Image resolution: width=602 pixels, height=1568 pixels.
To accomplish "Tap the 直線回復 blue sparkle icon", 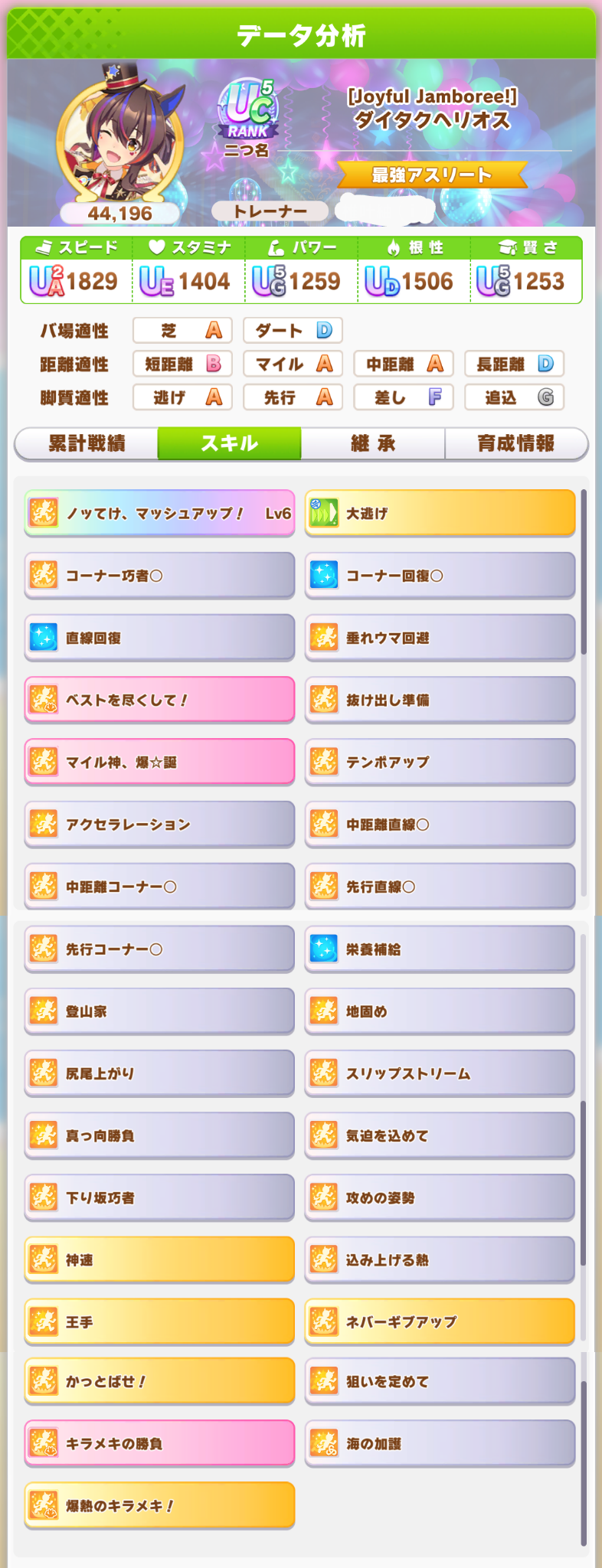I will click(x=44, y=637).
